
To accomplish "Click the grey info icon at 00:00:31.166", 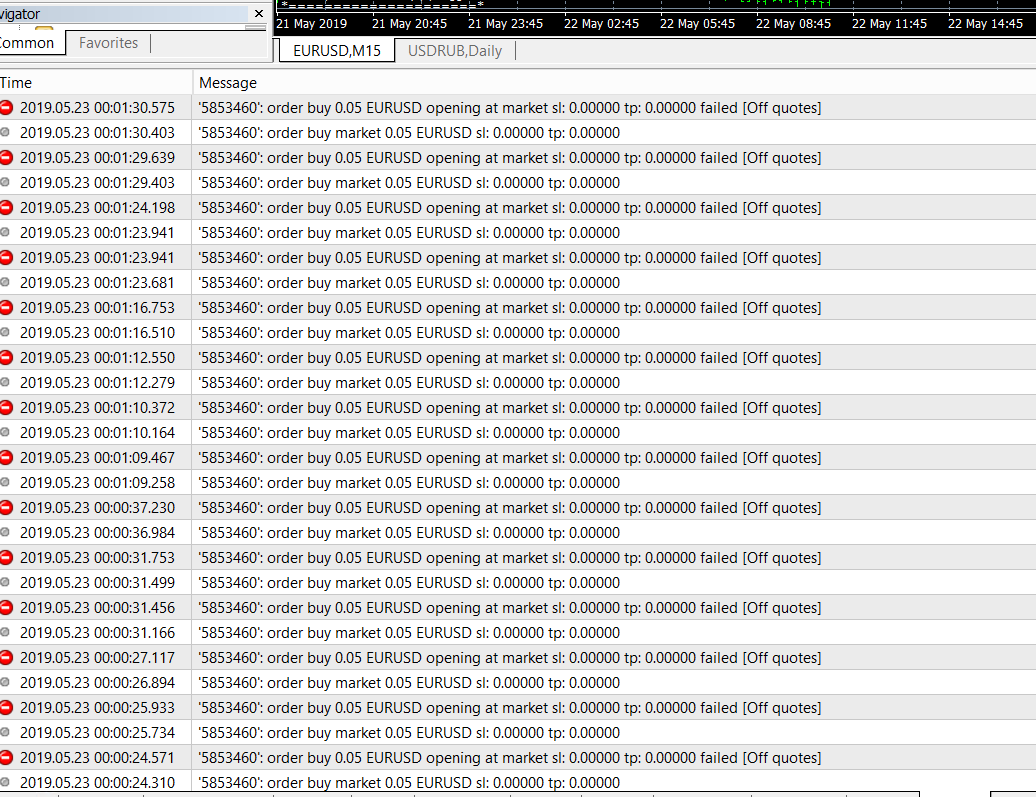I will (5, 632).
